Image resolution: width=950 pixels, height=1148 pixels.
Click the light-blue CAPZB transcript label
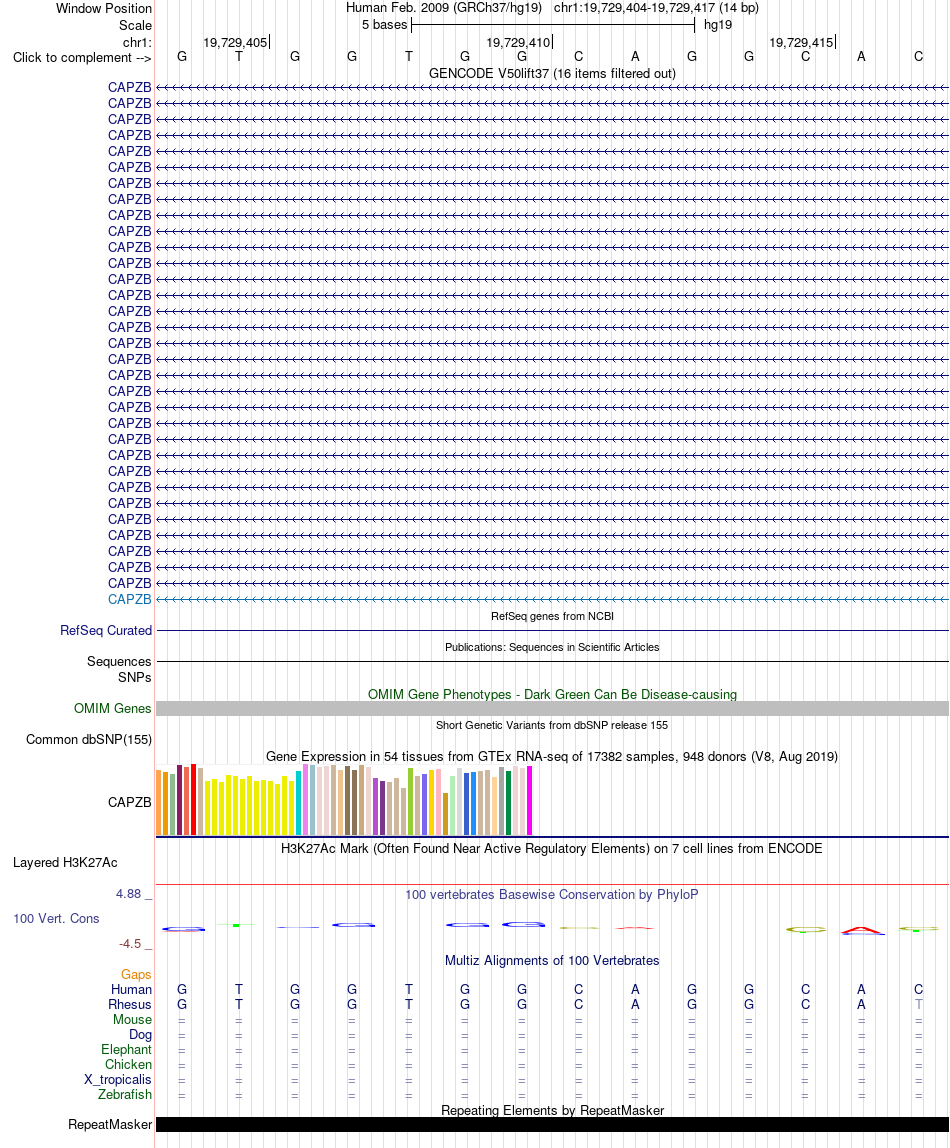coord(130,600)
